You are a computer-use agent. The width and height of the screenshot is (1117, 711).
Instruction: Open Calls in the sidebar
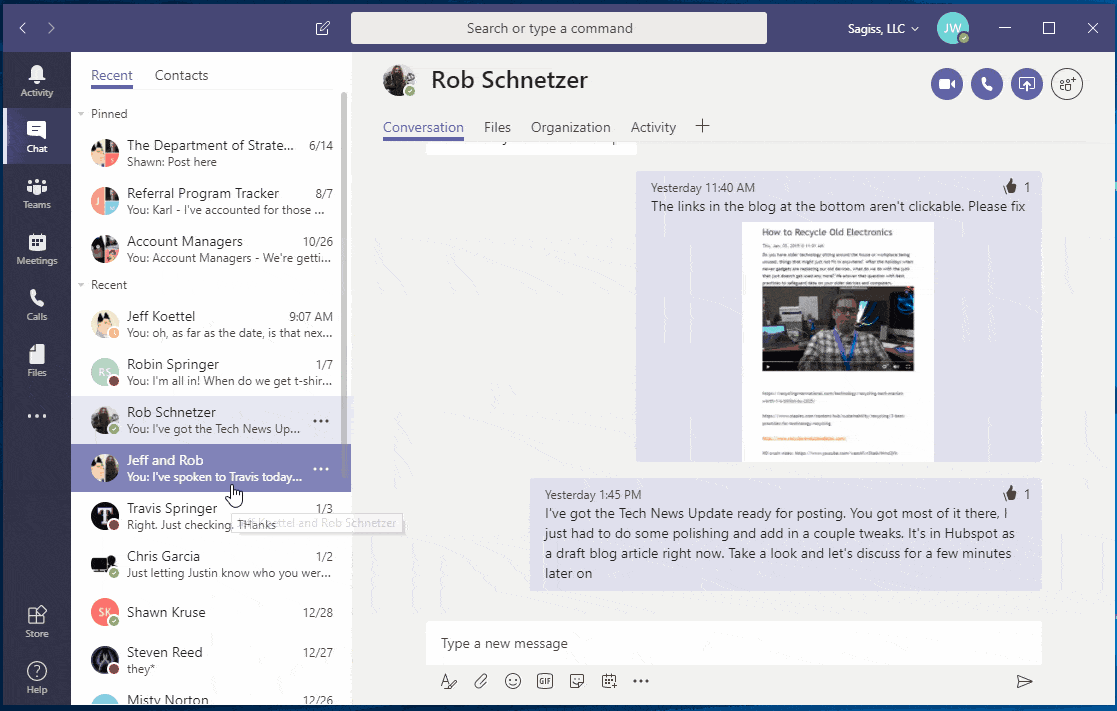click(x=36, y=305)
